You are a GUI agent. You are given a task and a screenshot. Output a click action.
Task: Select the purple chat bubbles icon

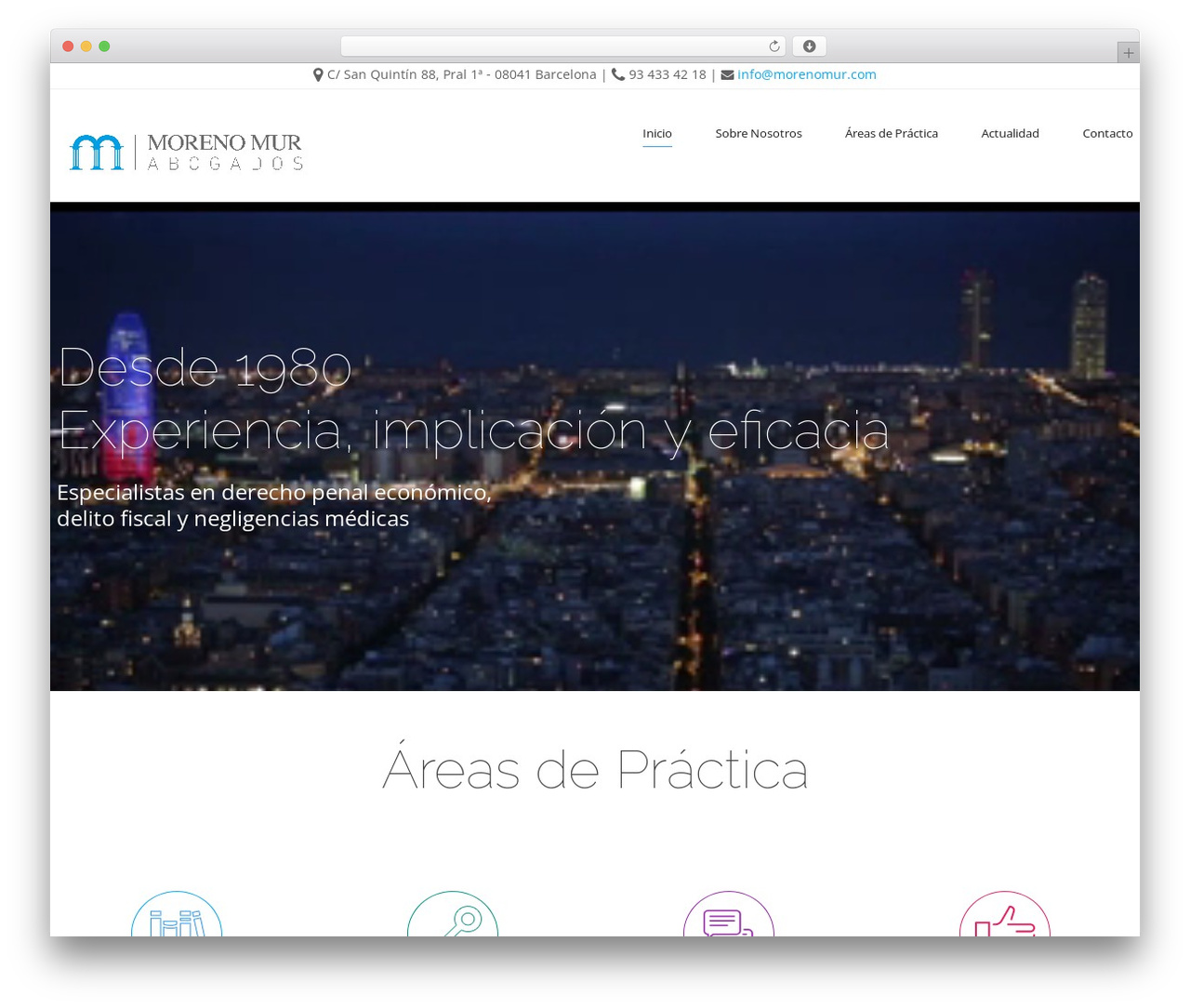pyautogui.click(x=729, y=914)
